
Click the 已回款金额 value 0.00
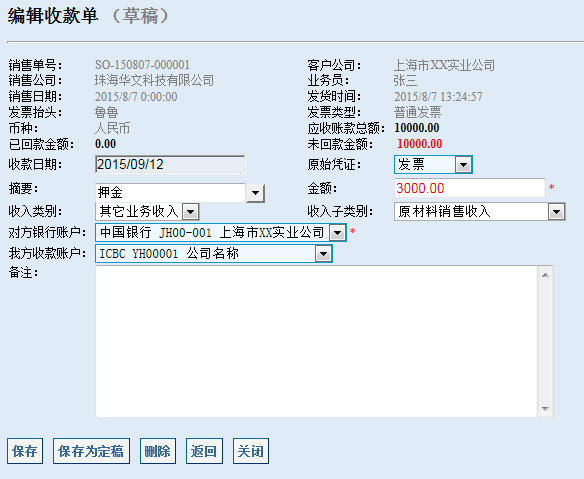coord(105,144)
